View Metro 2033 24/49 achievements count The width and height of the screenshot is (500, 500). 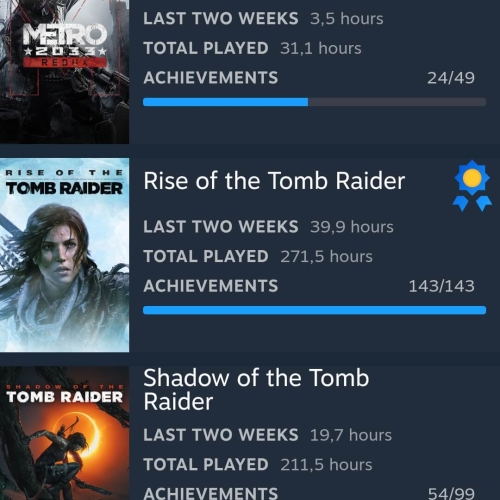coord(451,78)
